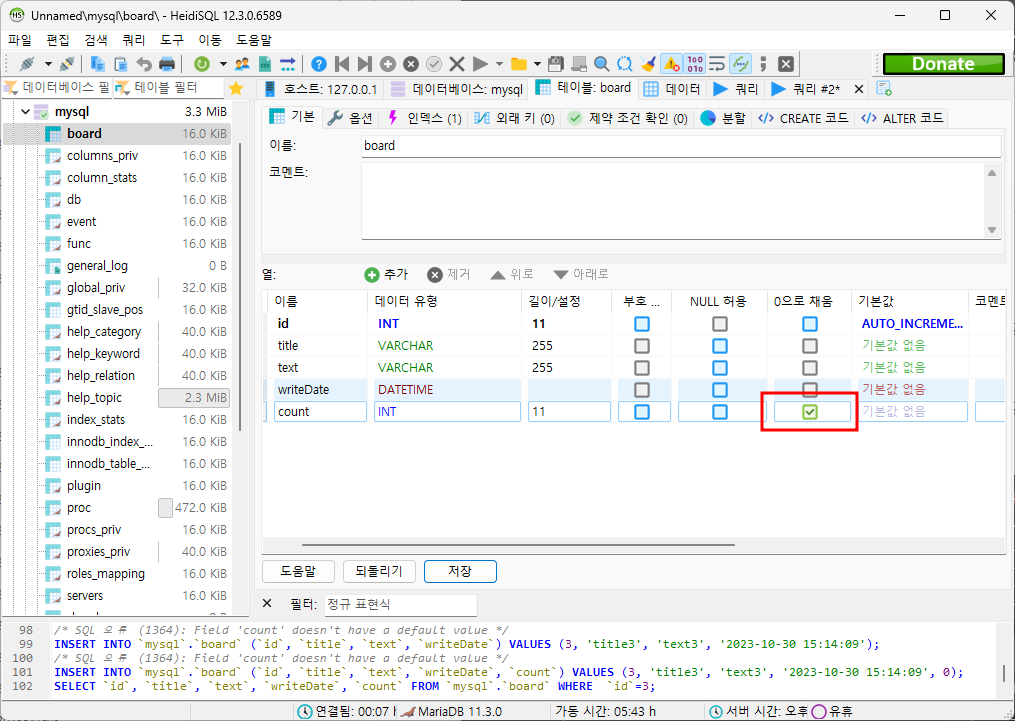This screenshot has width=1015, height=721.
Task: Open dropdown arrow next to connect icon
Action: point(48,64)
